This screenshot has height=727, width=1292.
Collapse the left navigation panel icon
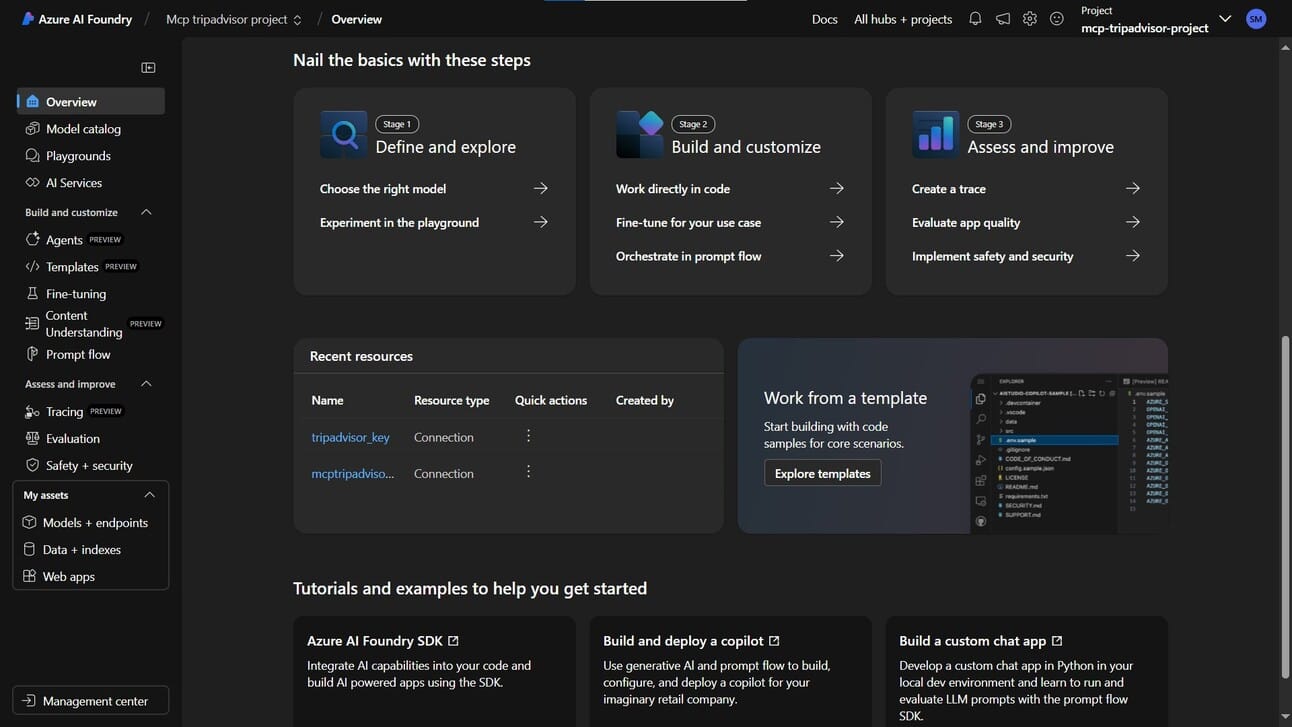coord(148,68)
